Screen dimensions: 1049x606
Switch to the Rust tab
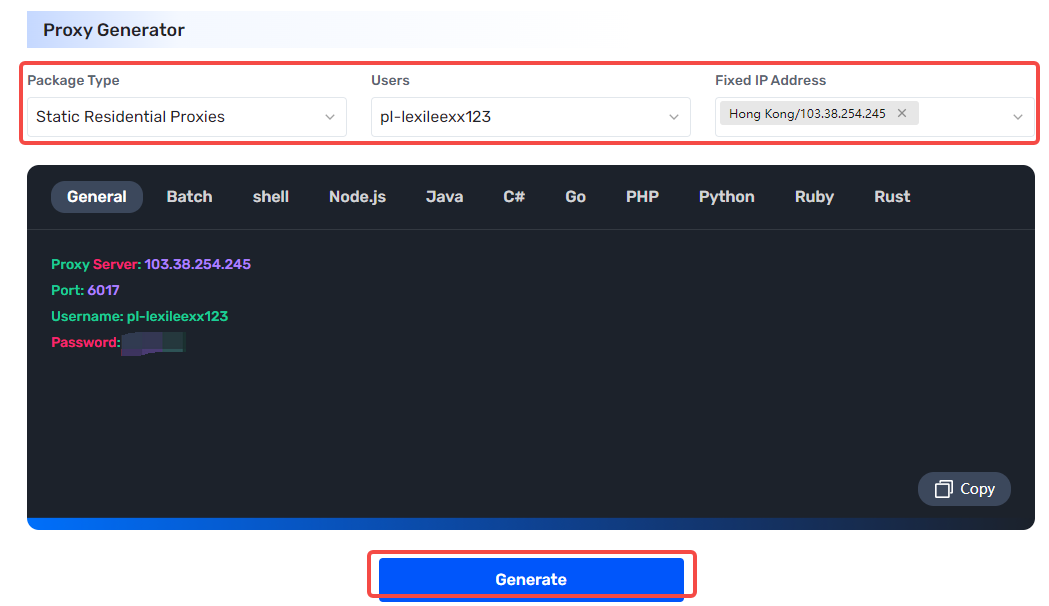892,197
